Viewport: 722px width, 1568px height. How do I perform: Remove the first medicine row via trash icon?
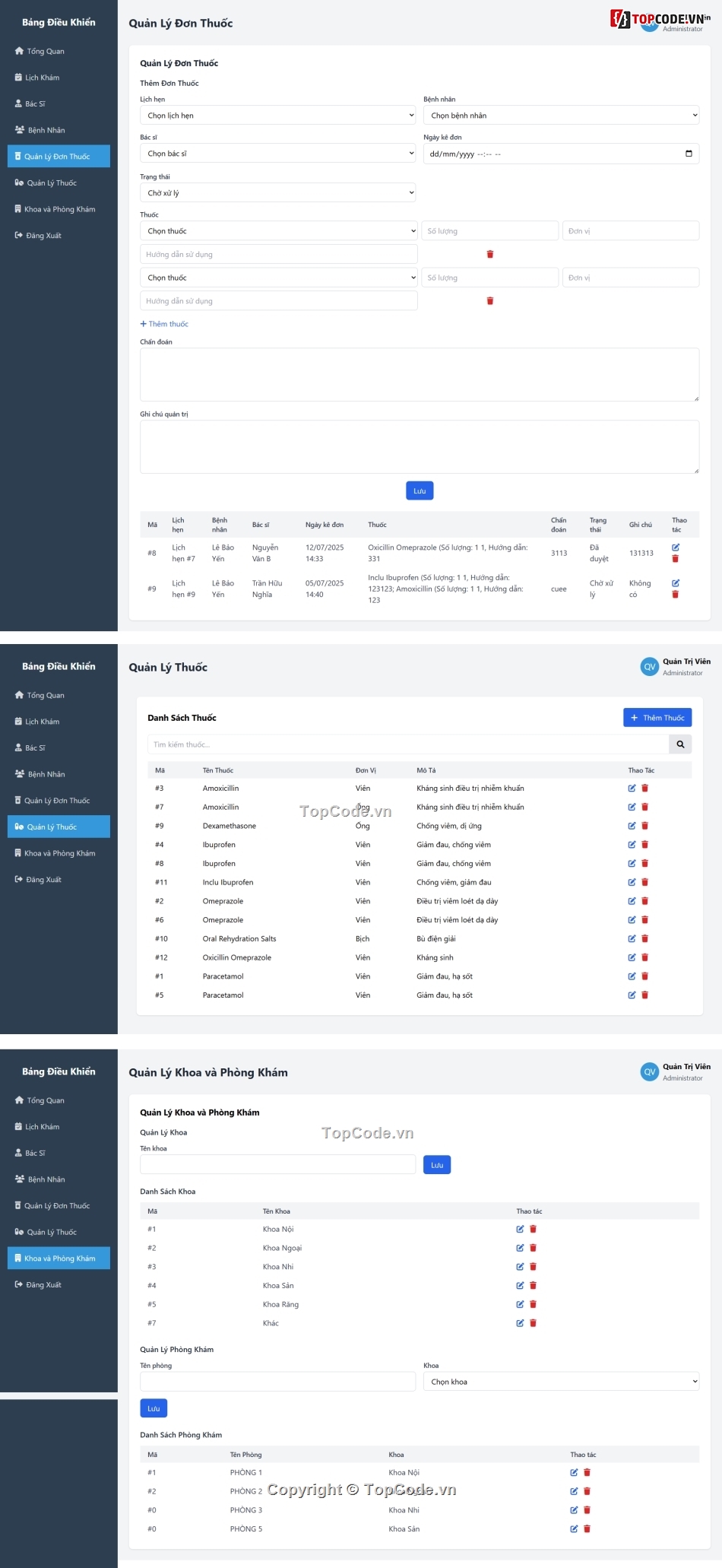[x=489, y=255]
